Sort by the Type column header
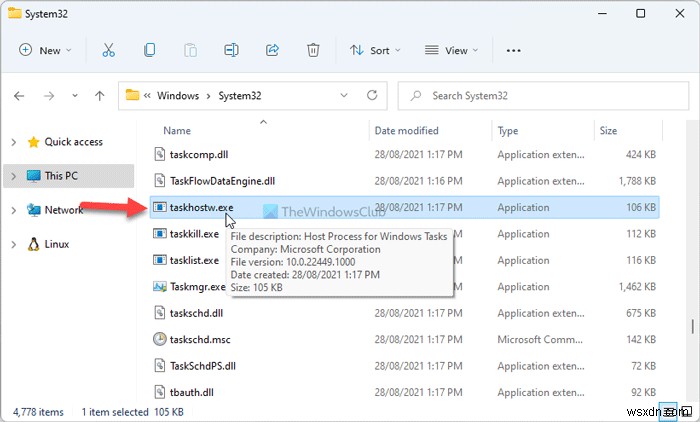 pos(508,130)
